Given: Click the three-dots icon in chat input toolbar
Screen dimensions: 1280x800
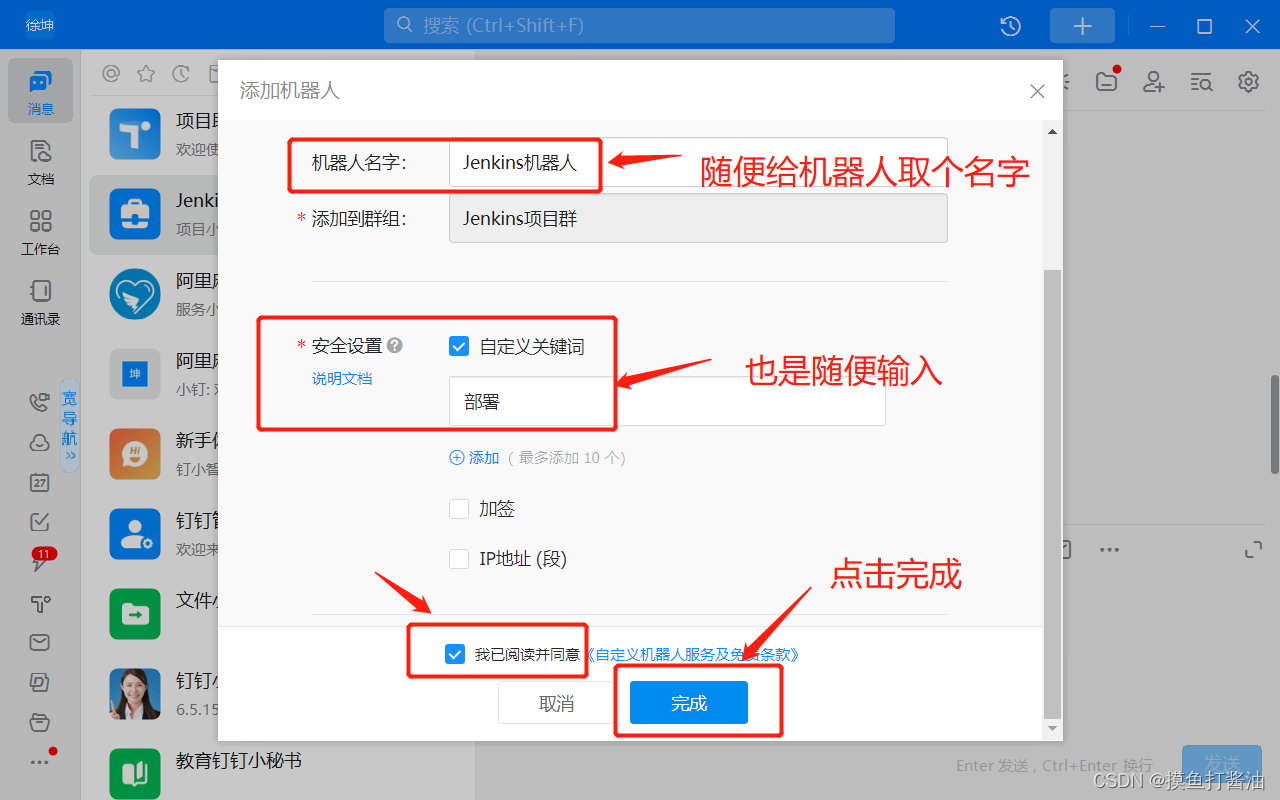Looking at the screenshot, I should (1109, 550).
